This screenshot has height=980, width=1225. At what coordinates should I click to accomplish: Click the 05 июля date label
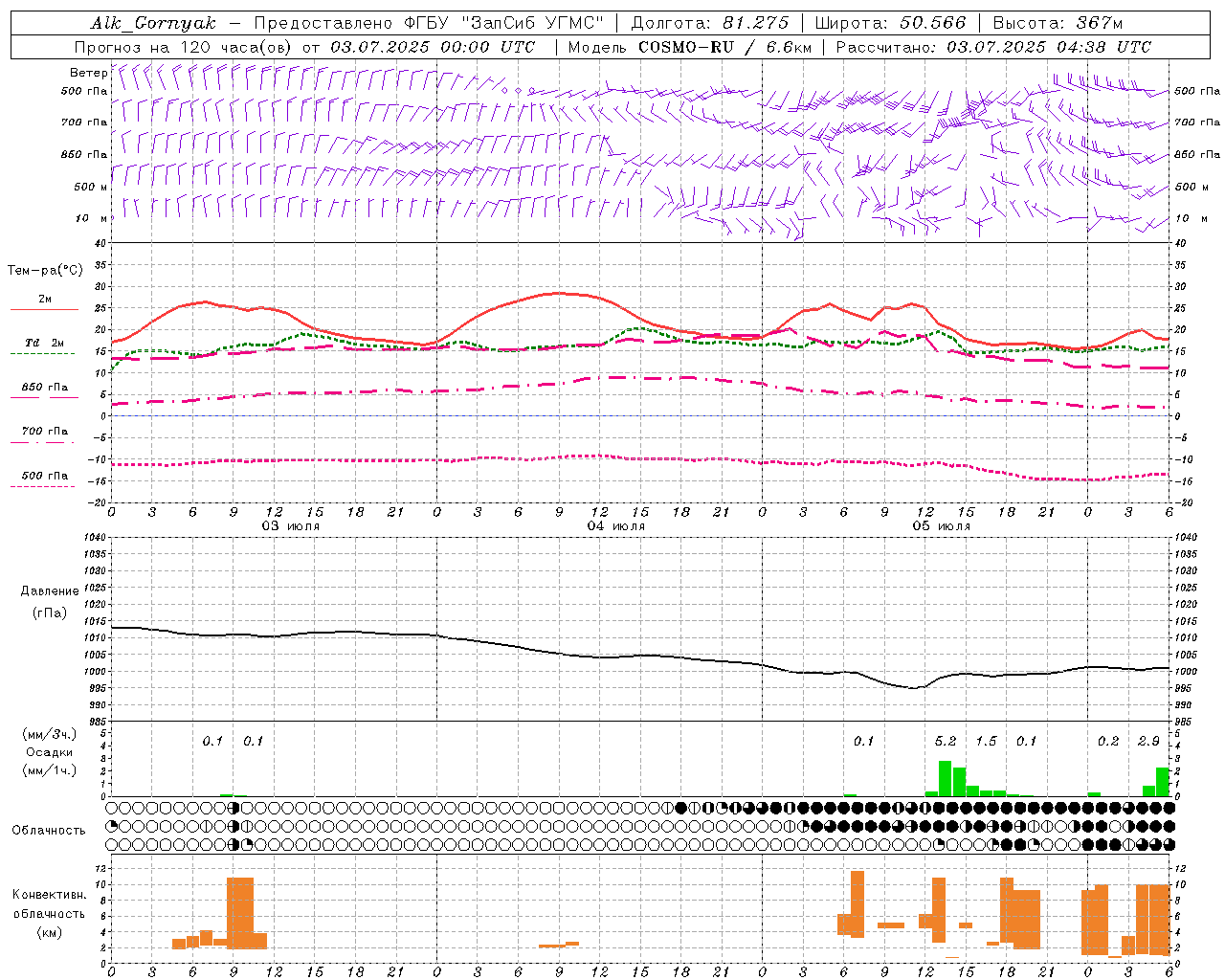click(942, 525)
